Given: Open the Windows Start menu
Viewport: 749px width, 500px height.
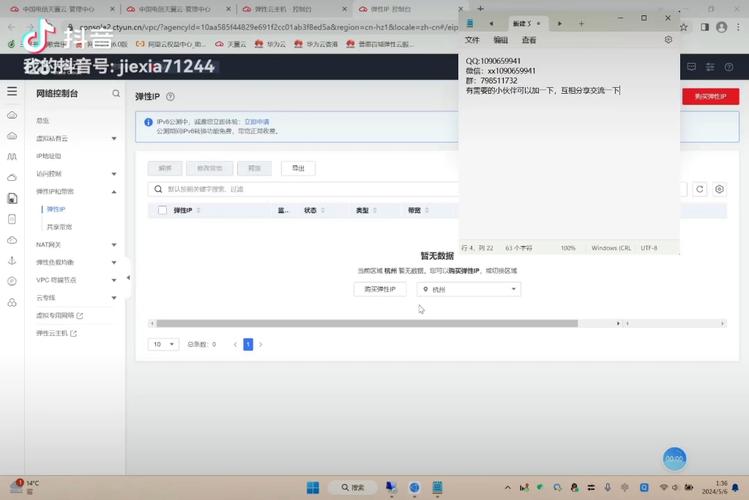Looking at the screenshot, I should 313,488.
